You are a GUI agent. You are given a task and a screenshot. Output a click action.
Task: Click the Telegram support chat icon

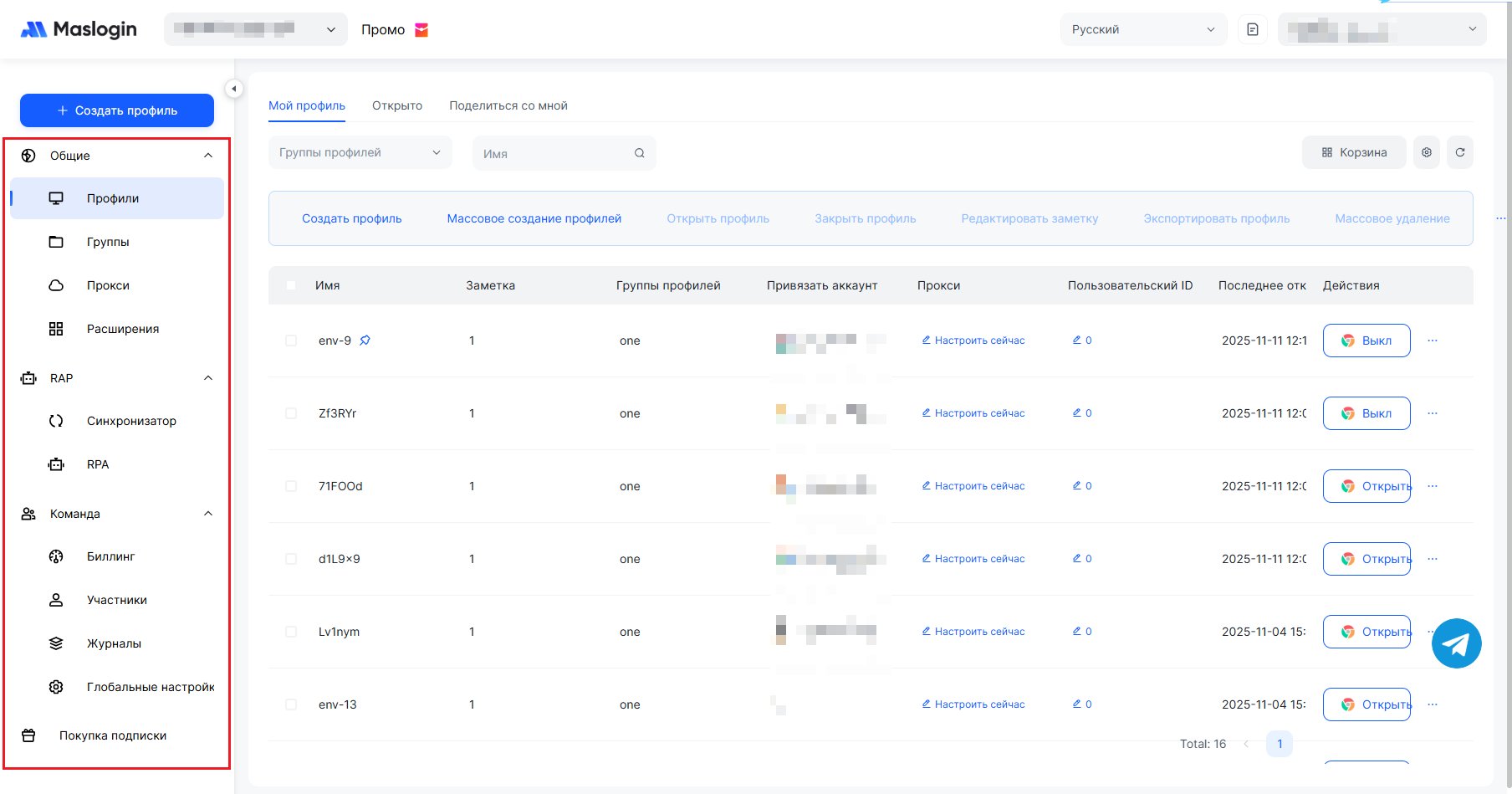[1456, 643]
